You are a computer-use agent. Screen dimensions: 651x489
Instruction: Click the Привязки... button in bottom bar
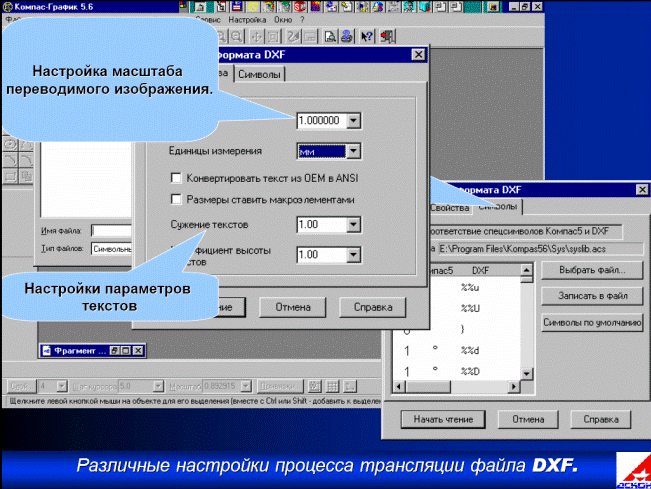[x=280, y=386]
